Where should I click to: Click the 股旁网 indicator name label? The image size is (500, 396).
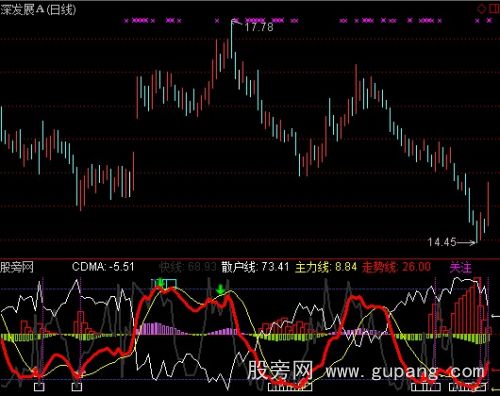tap(17, 267)
